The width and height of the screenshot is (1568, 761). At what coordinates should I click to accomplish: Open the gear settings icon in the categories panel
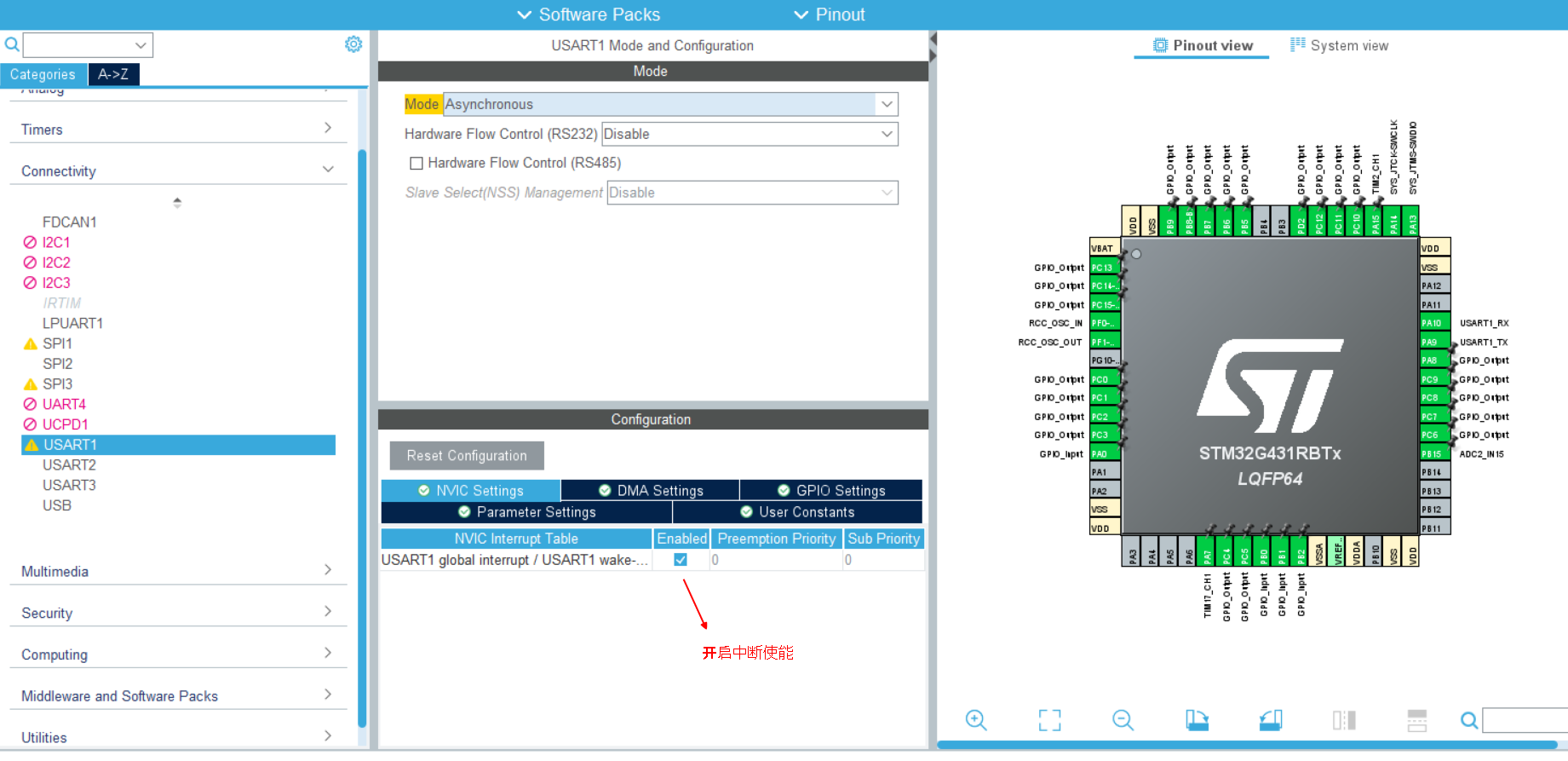353,44
